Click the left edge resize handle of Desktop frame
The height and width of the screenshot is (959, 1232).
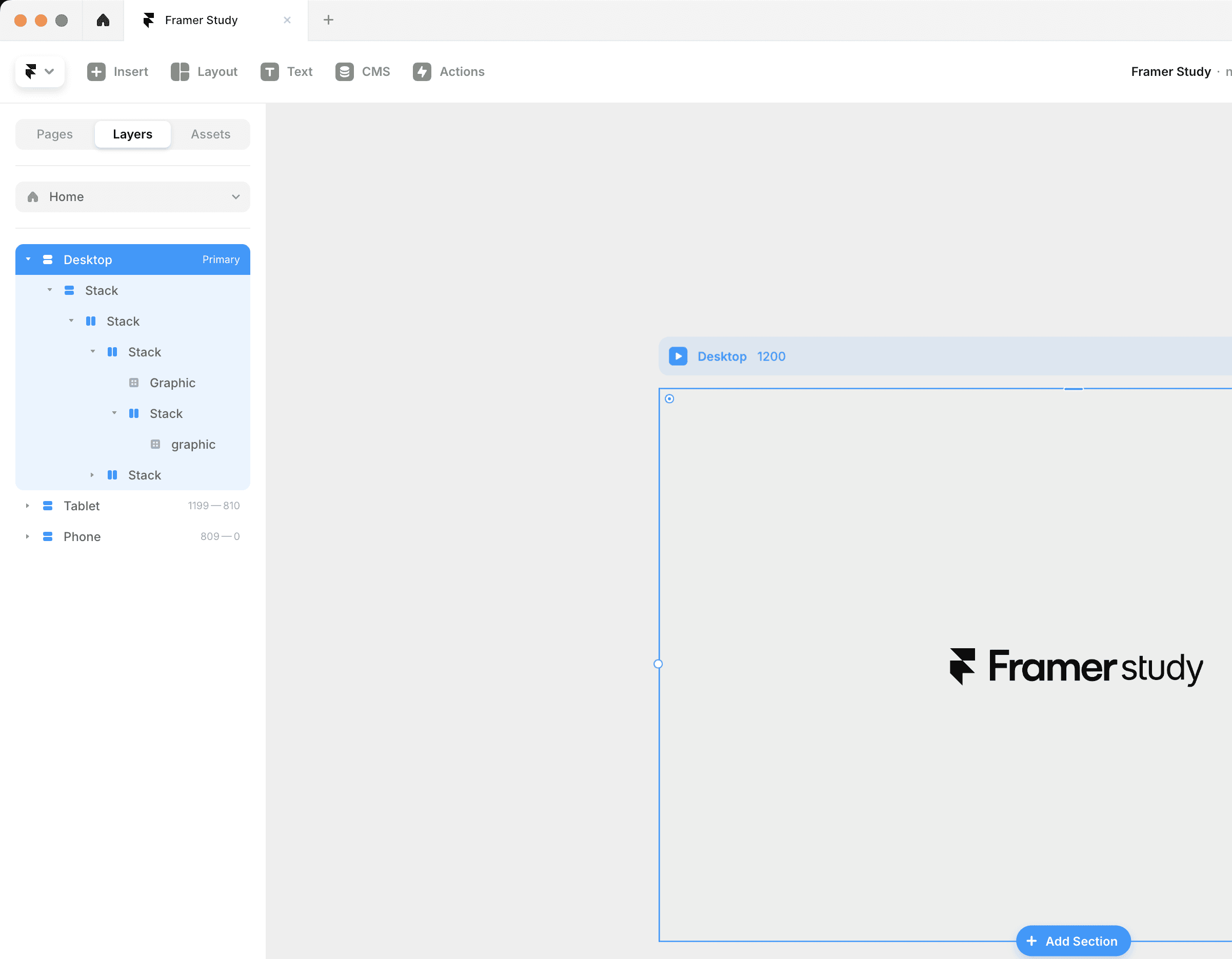pos(658,664)
